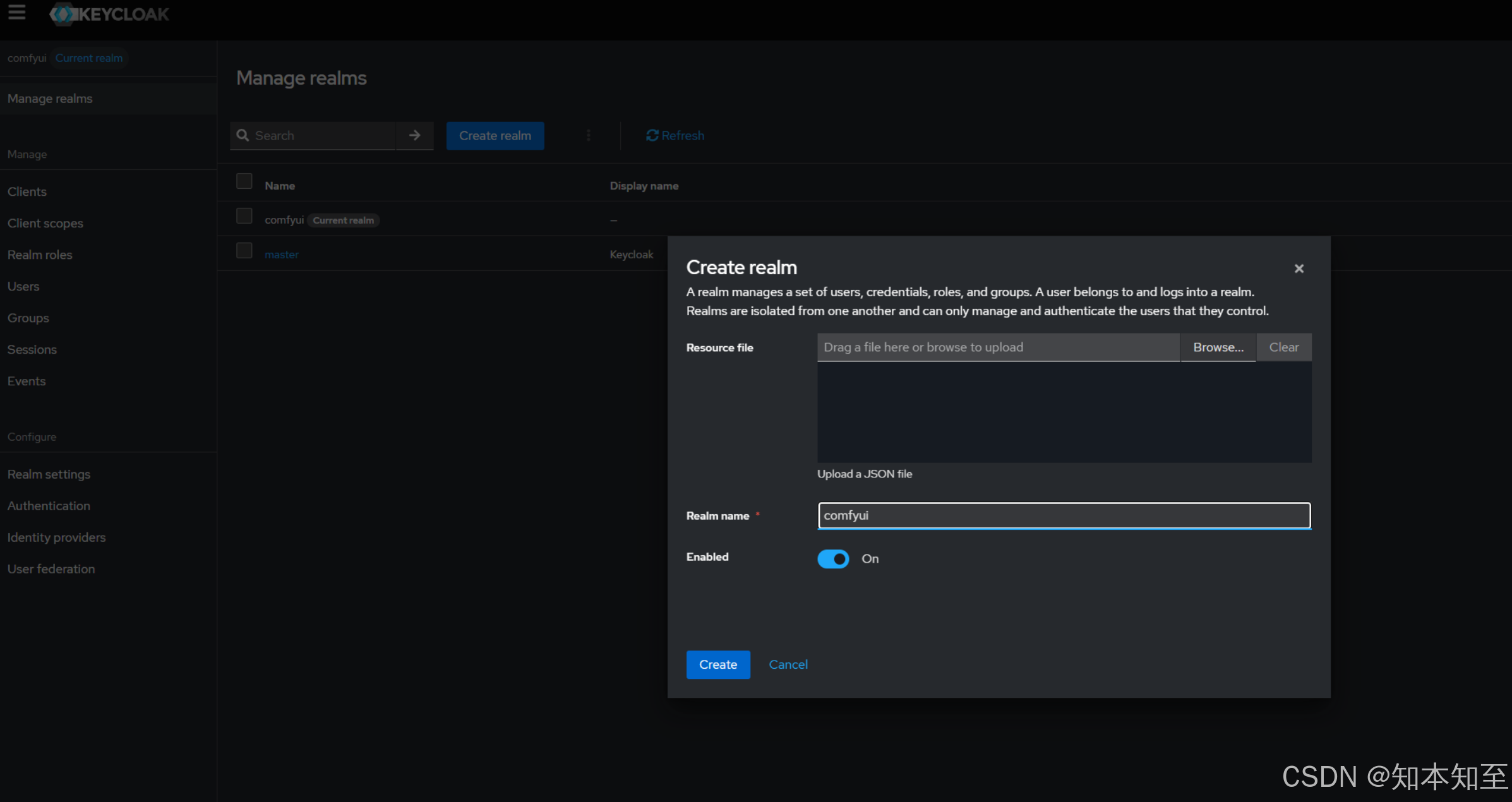Viewport: 1512px width, 802px height.
Task: Open Realm settings in sidebar
Action: click(x=49, y=474)
